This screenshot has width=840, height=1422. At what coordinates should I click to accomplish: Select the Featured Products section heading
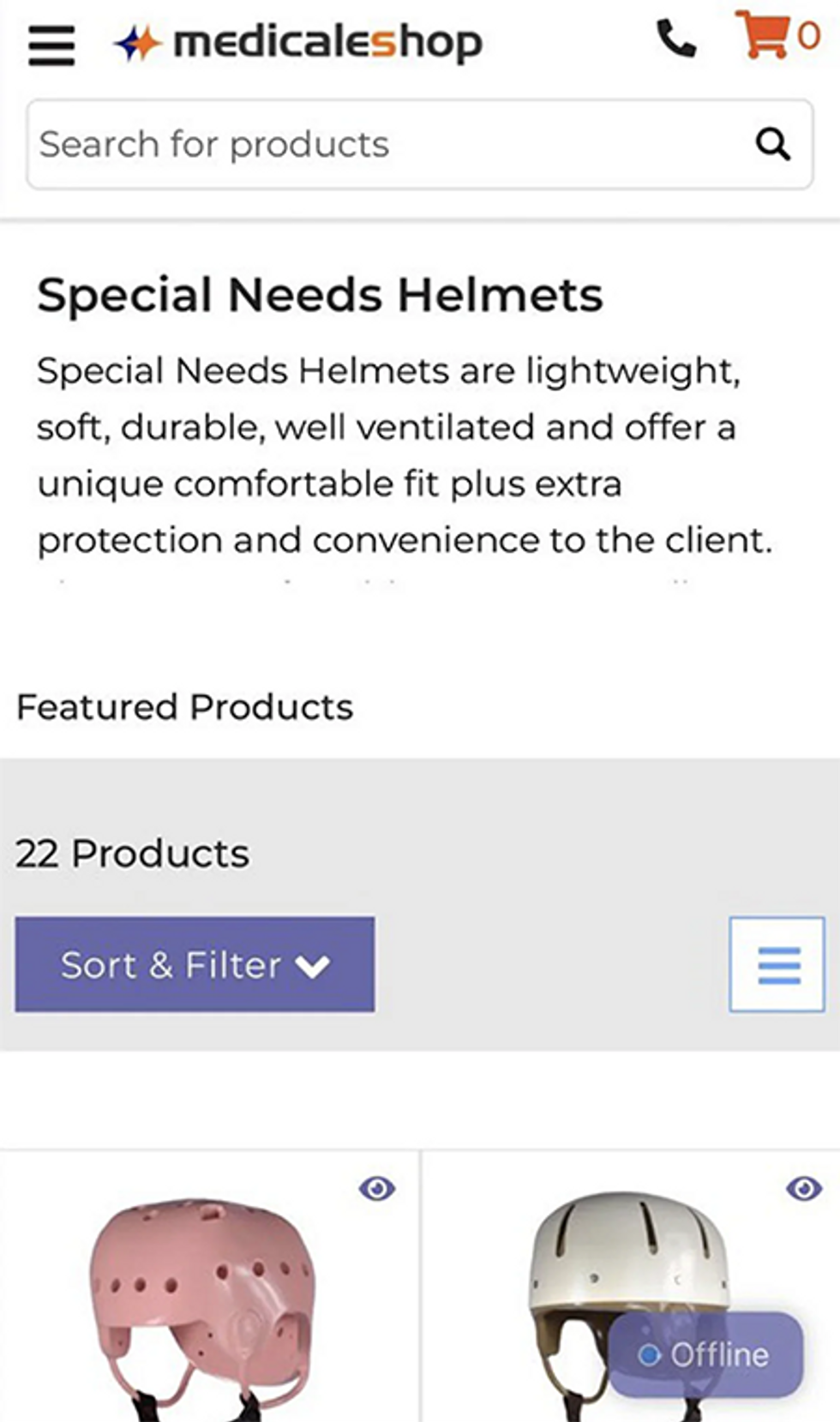pyautogui.click(x=185, y=707)
